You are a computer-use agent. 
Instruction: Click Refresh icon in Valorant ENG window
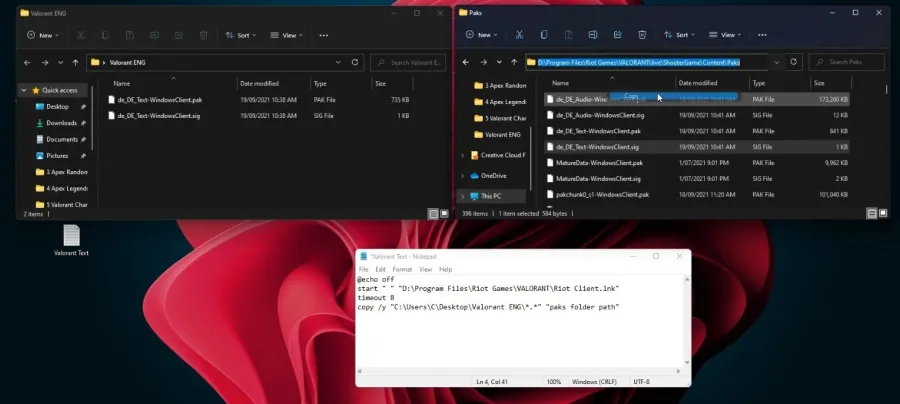(x=355, y=63)
